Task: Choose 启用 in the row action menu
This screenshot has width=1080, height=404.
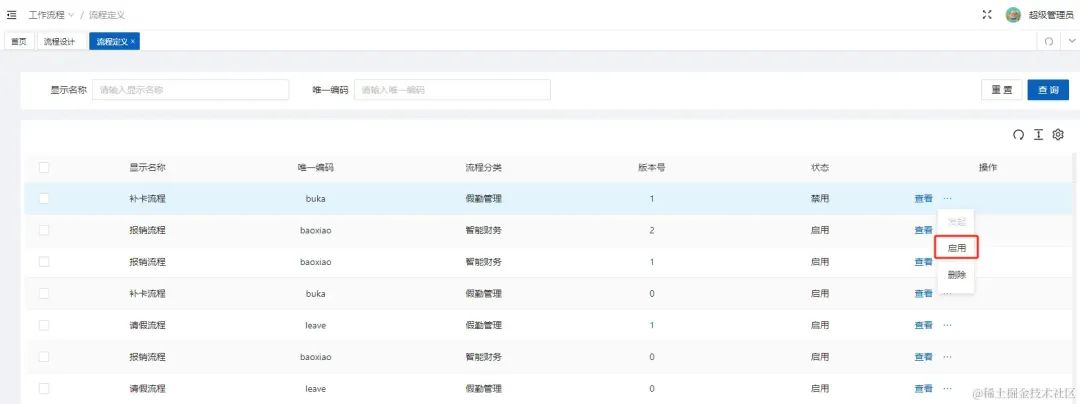Action: coord(957,248)
